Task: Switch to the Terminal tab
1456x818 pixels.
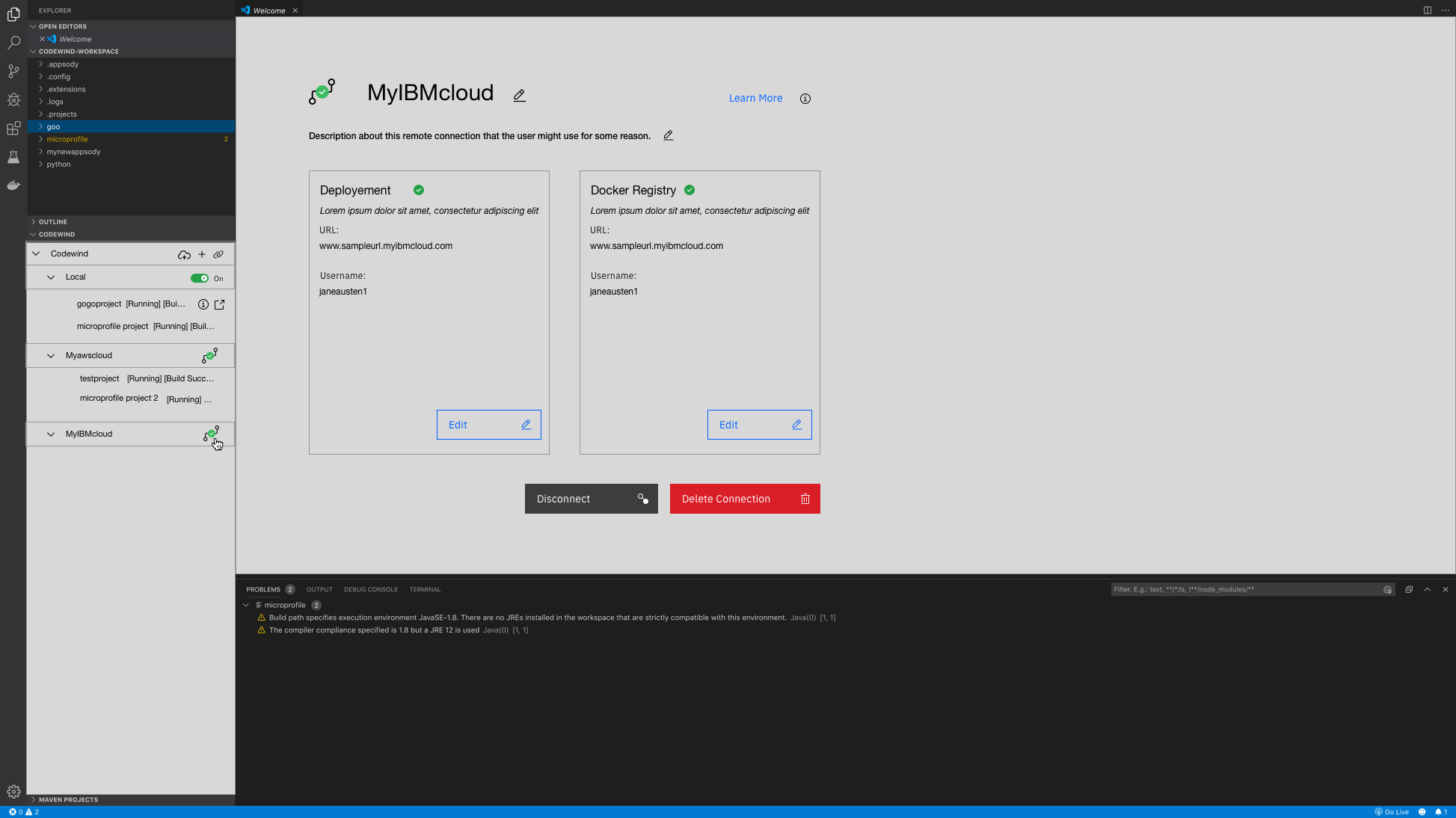Action: [425, 589]
